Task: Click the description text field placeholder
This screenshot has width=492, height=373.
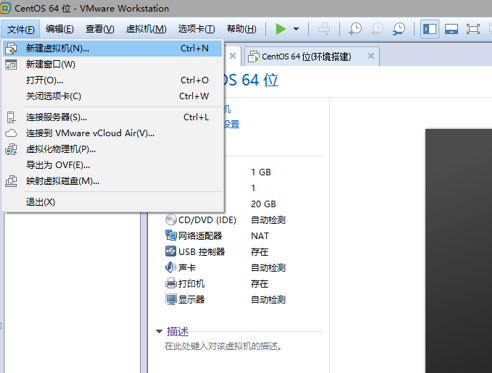Action: pyautogui.click(x=223, y=347)
